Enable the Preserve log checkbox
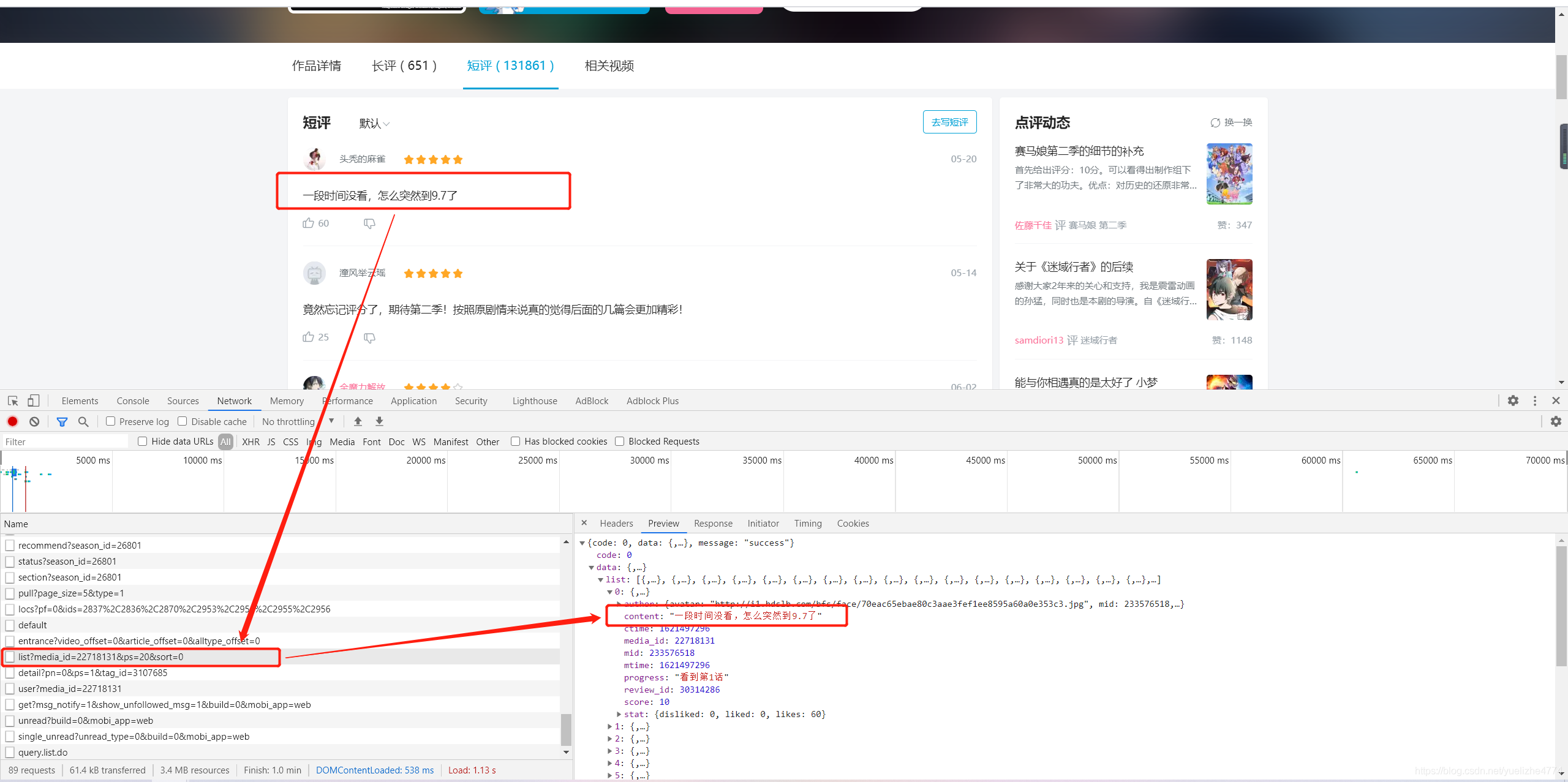1568x782 pixels. [111, 421]
